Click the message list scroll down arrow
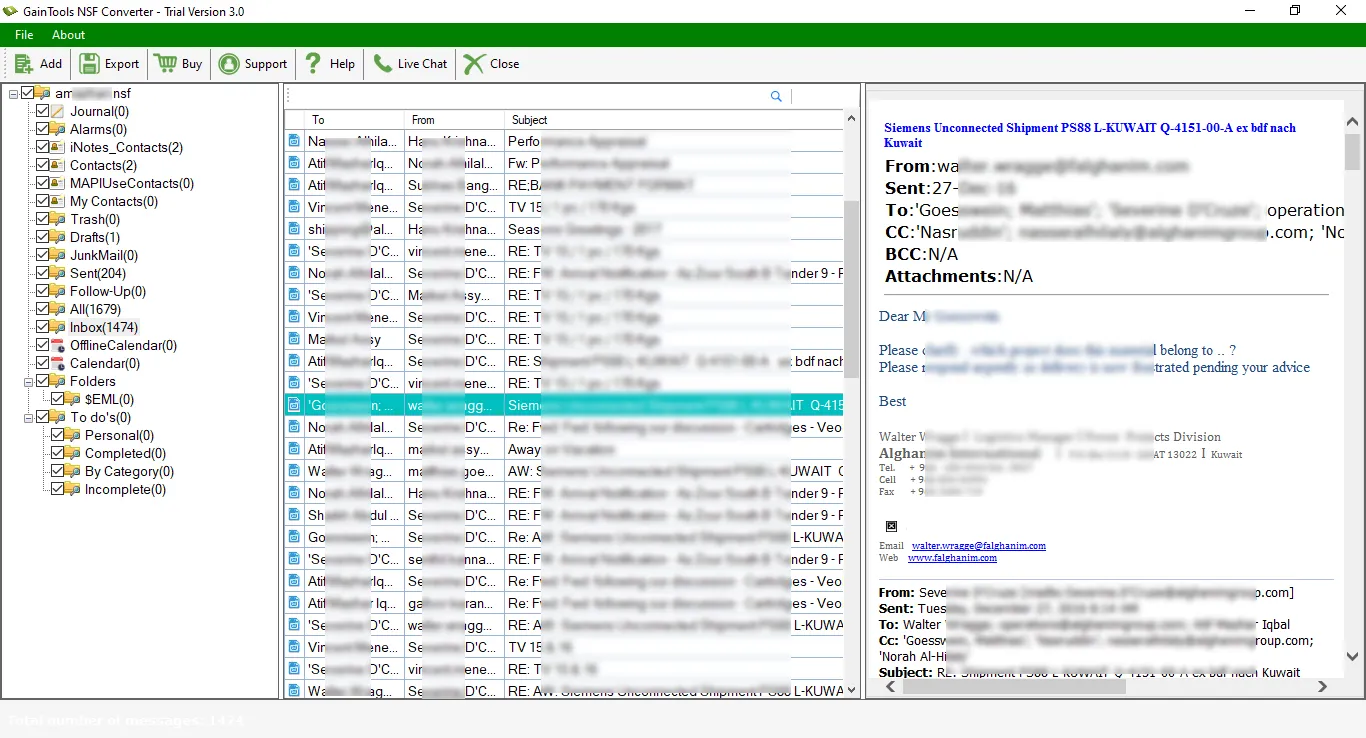The height and width of the screenshot is (738, 1366). click(851, 689)
